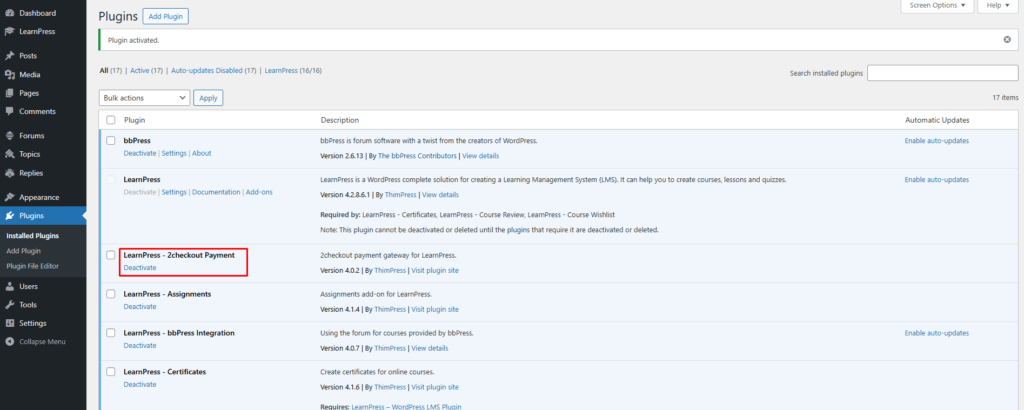Visit plugin site for LearnPress - Certificates

pyautogui.click(x=435, y=386)
